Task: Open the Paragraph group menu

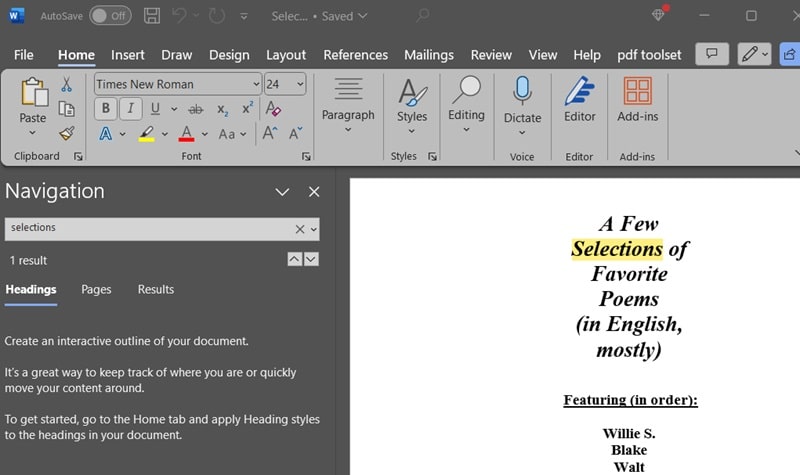Action: coord(348,105)
